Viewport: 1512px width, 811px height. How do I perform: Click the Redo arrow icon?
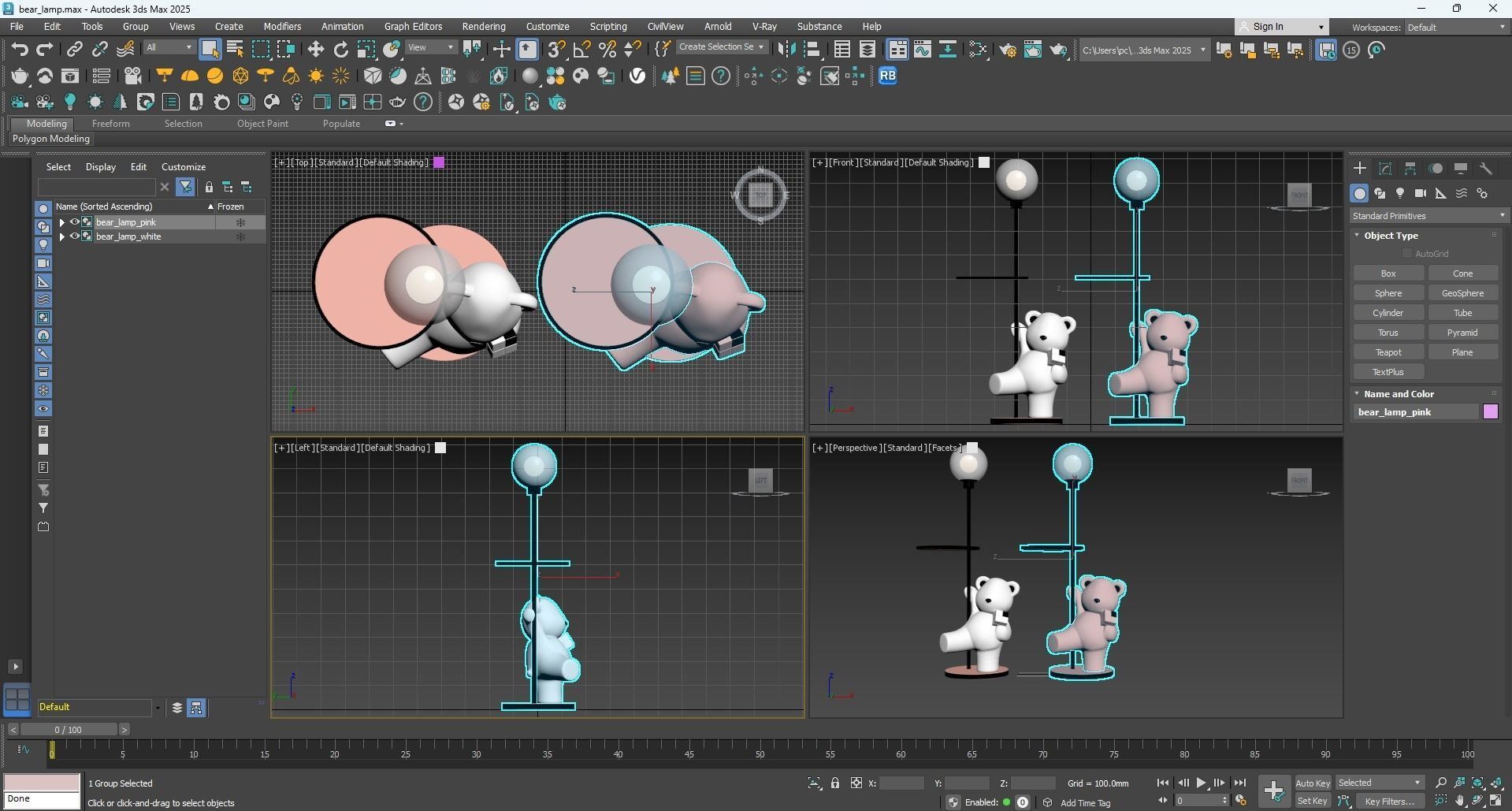[45, 50]
